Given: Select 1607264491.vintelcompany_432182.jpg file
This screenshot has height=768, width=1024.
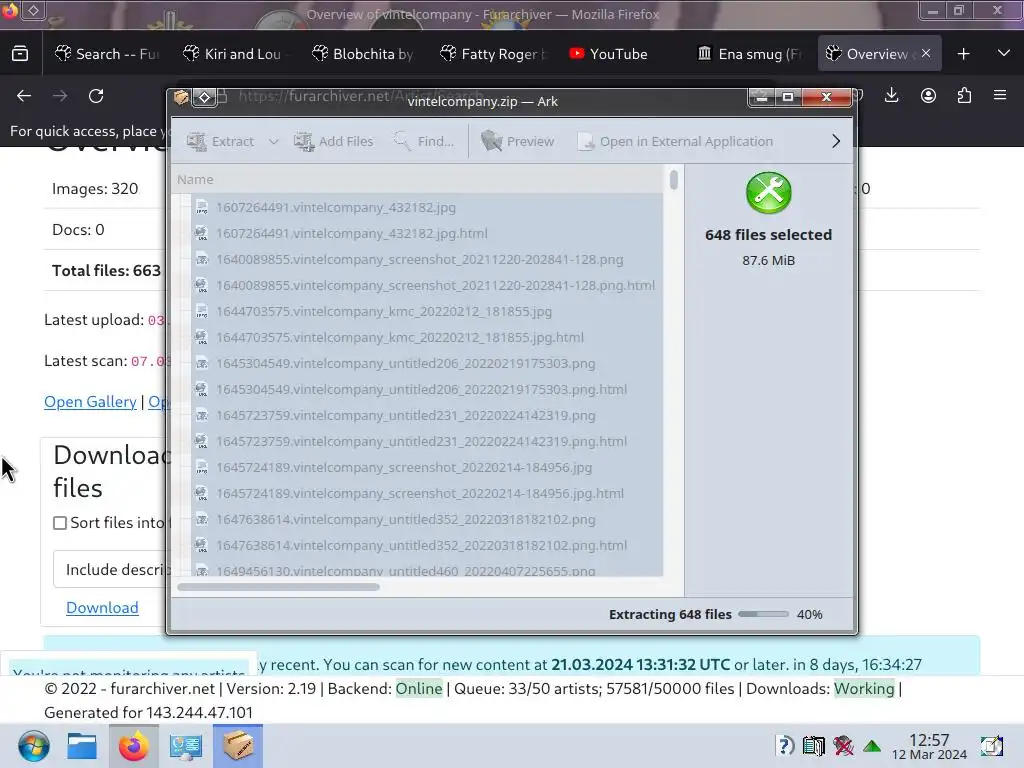Looking at the screenshot, I should click(x=336, y=208).
